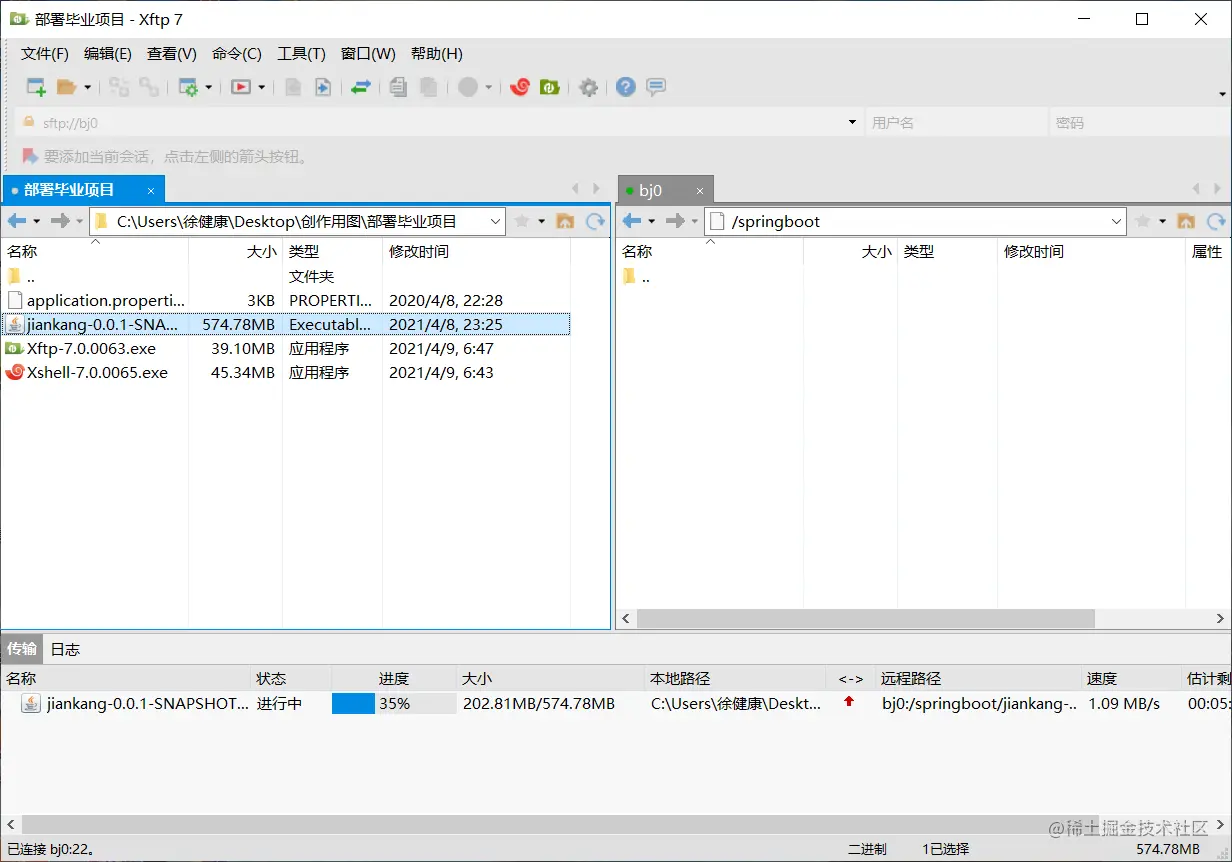This screenshot has height=862, width=1232.
Task: Open the remote bookmark star dropdown arrow
Action: [x=1163, y=221]
